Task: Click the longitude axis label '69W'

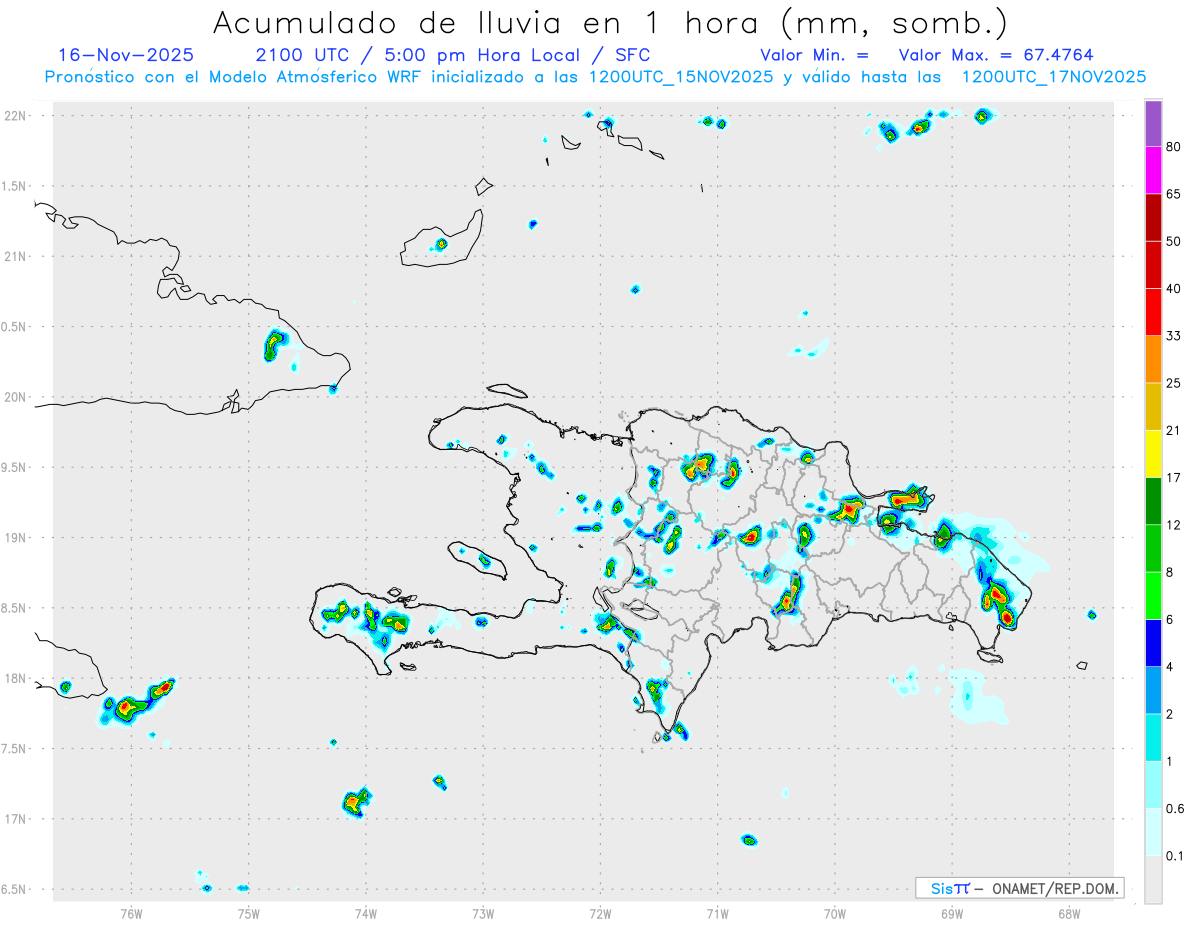Action: [952, 913]
